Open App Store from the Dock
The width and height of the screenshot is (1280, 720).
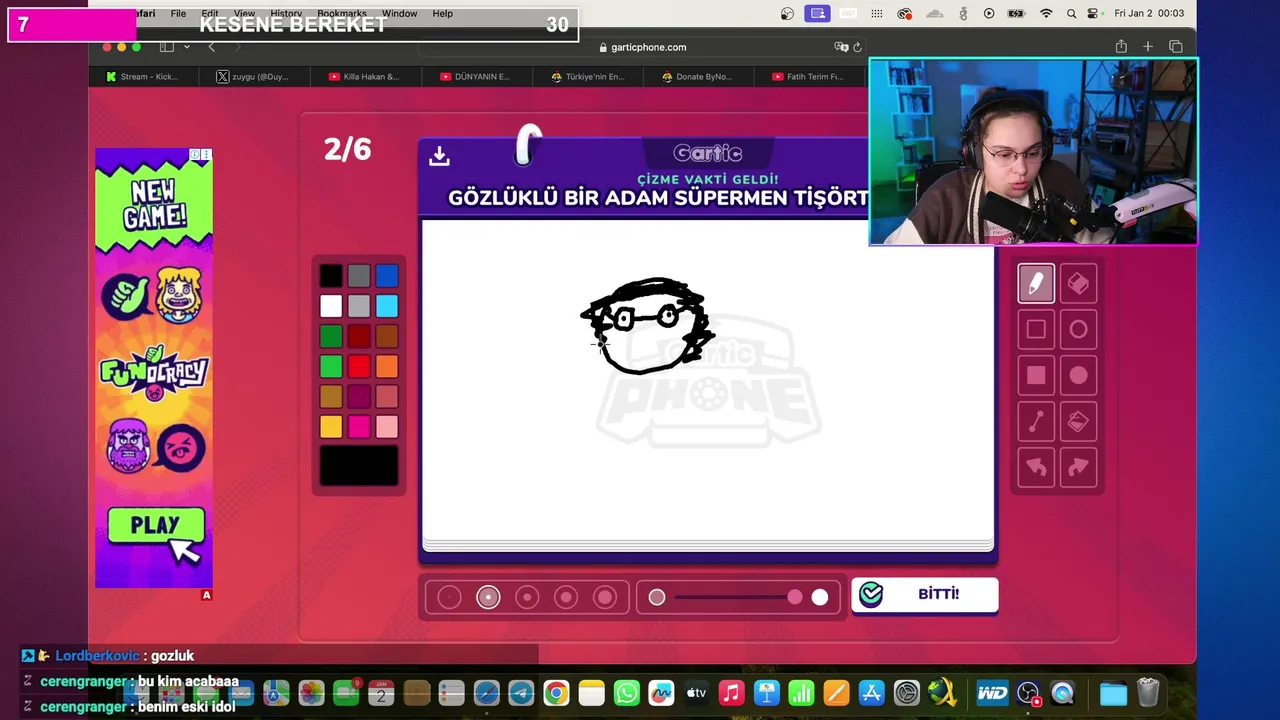(872, 692)
